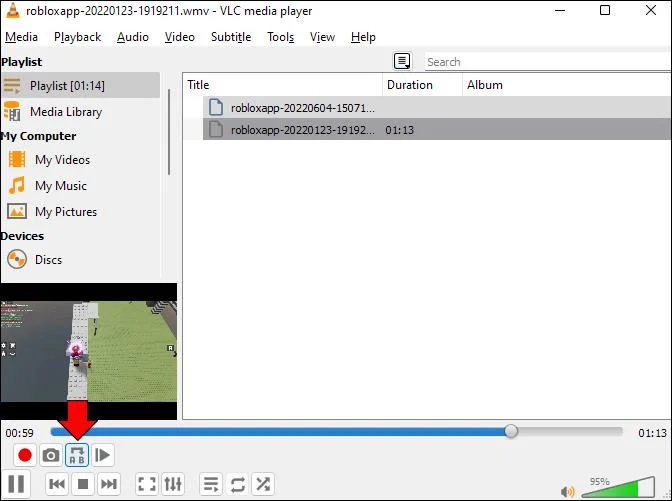
Task: Click the red Record button
Action: click(x=24, y=455)
